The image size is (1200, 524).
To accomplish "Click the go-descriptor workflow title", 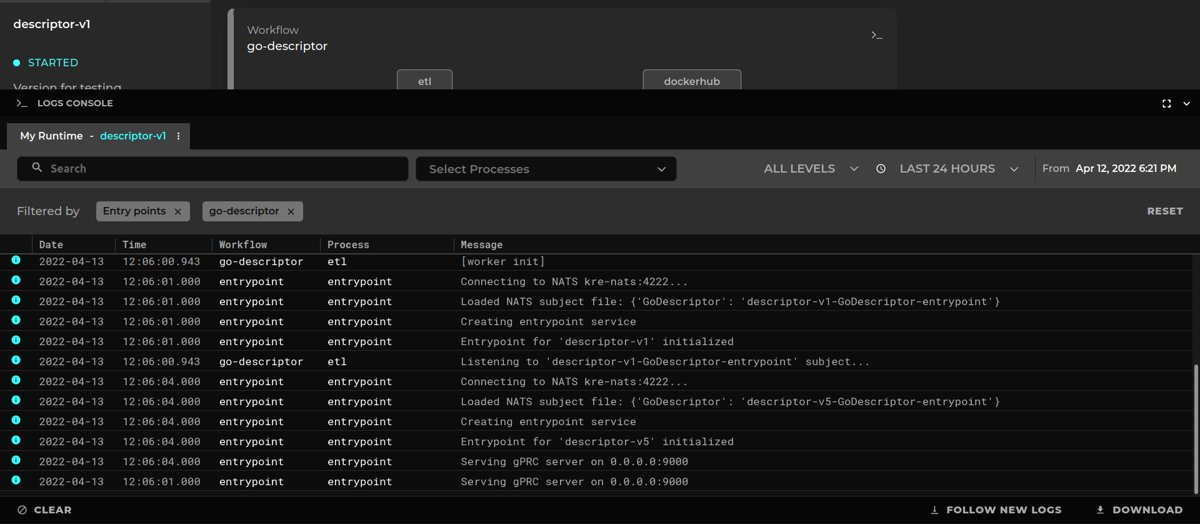I will click(287, 46).
